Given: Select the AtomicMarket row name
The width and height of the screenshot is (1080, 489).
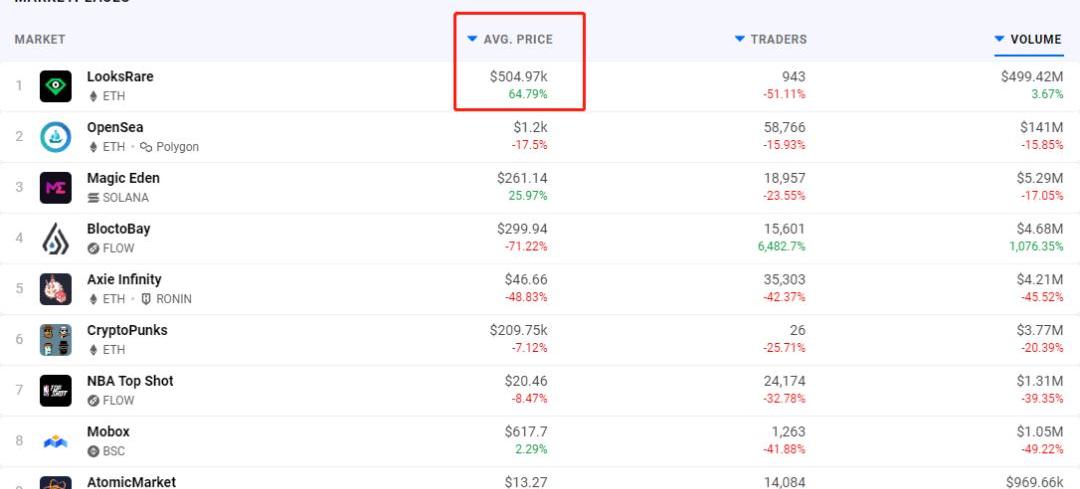Looking at the screenshot, I should [x=130, y=480].
